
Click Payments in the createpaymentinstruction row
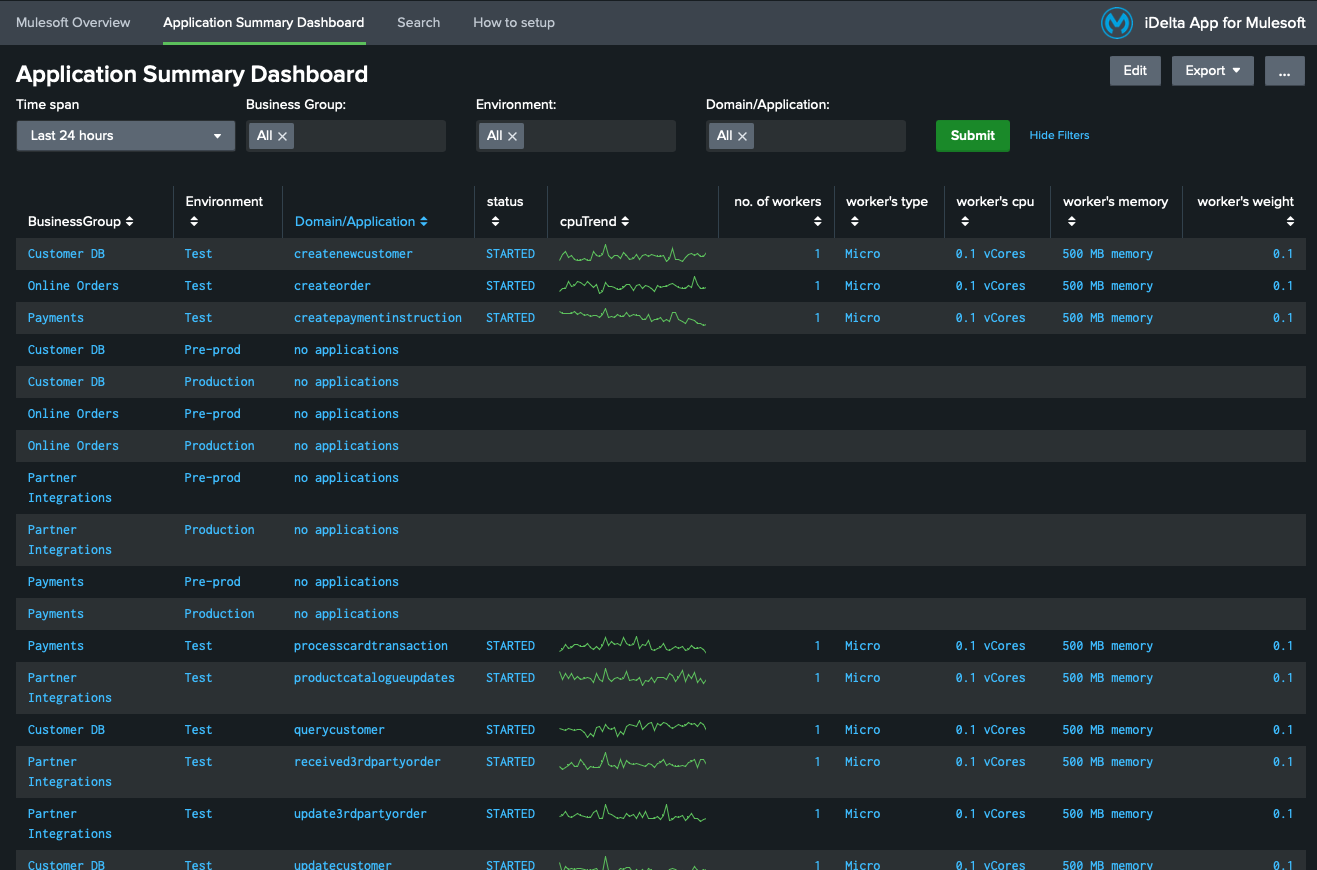point(56,318)
